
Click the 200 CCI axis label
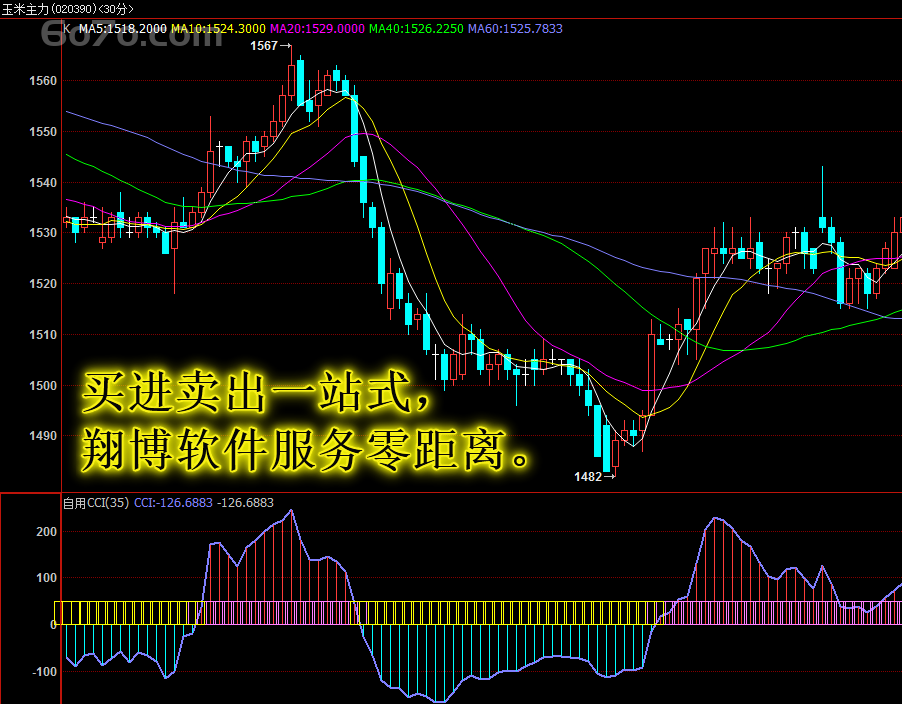tap(47, 532)
